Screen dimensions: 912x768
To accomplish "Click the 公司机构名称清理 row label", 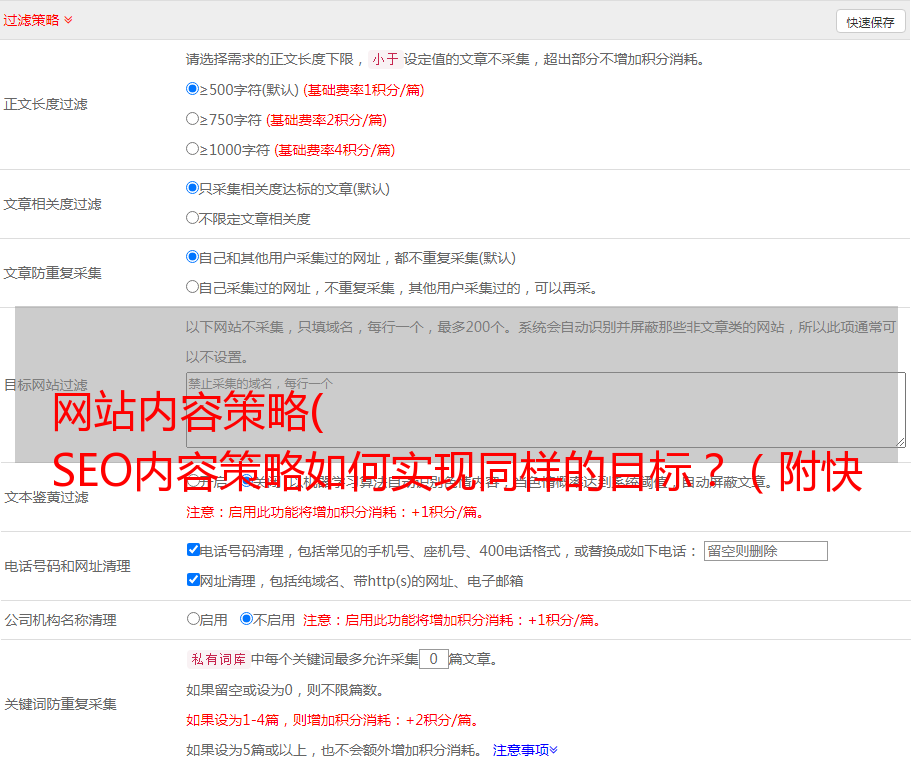I will pos(60,620).
